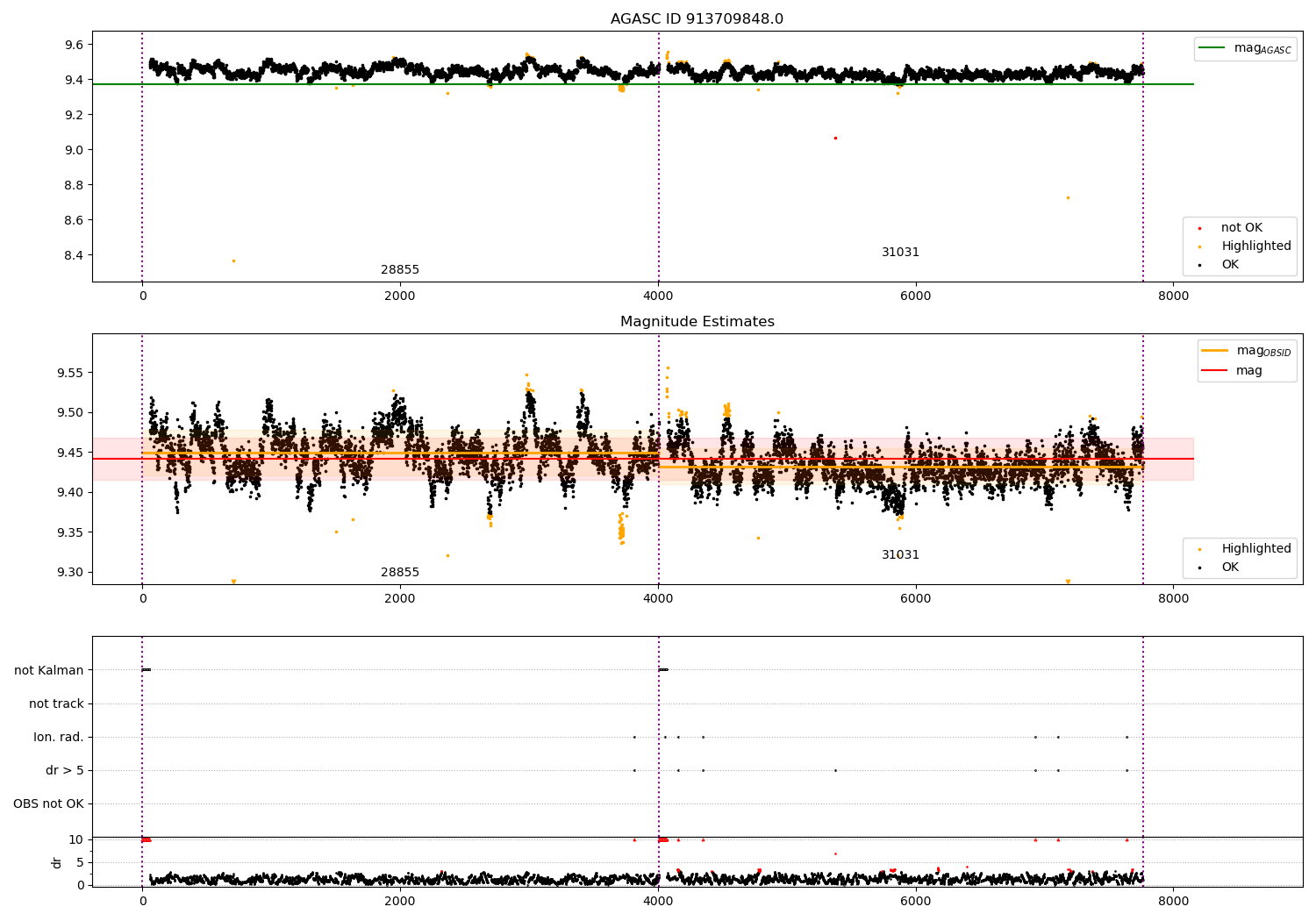Click the 8.8 y-axis tick label
Screen dimensions: 1316x921
tap(74, 185)
